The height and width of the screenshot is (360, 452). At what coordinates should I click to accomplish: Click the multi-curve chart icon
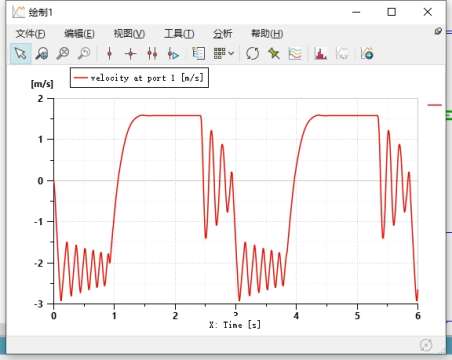pyautogui.click(x=296, y=53)
